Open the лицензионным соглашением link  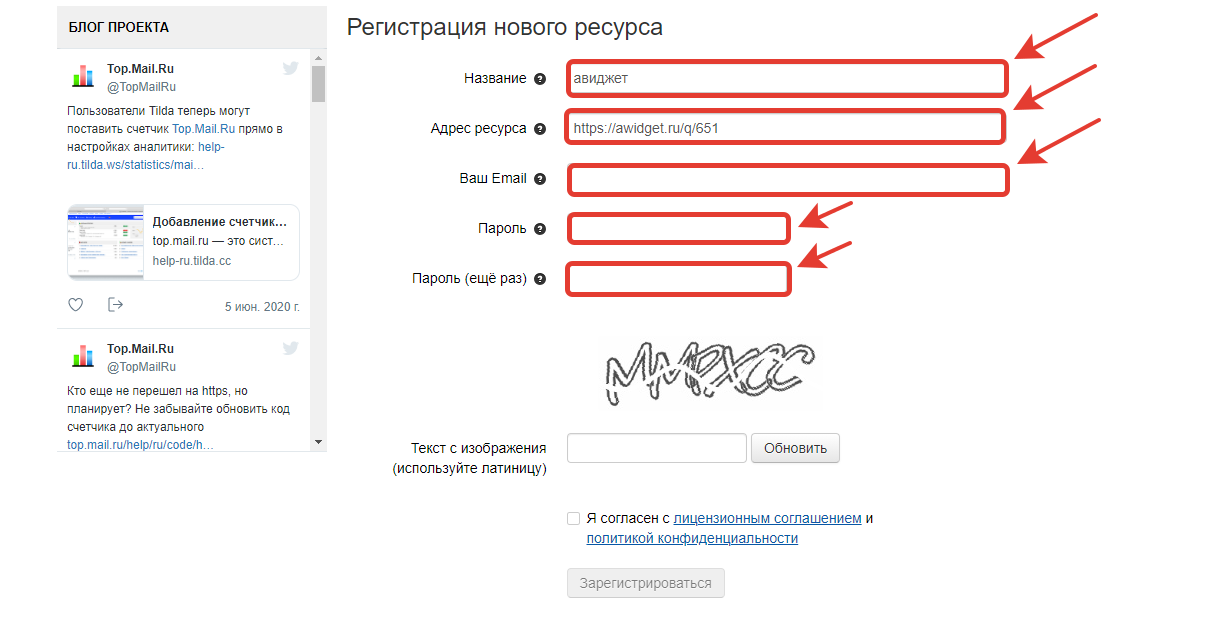767,518
